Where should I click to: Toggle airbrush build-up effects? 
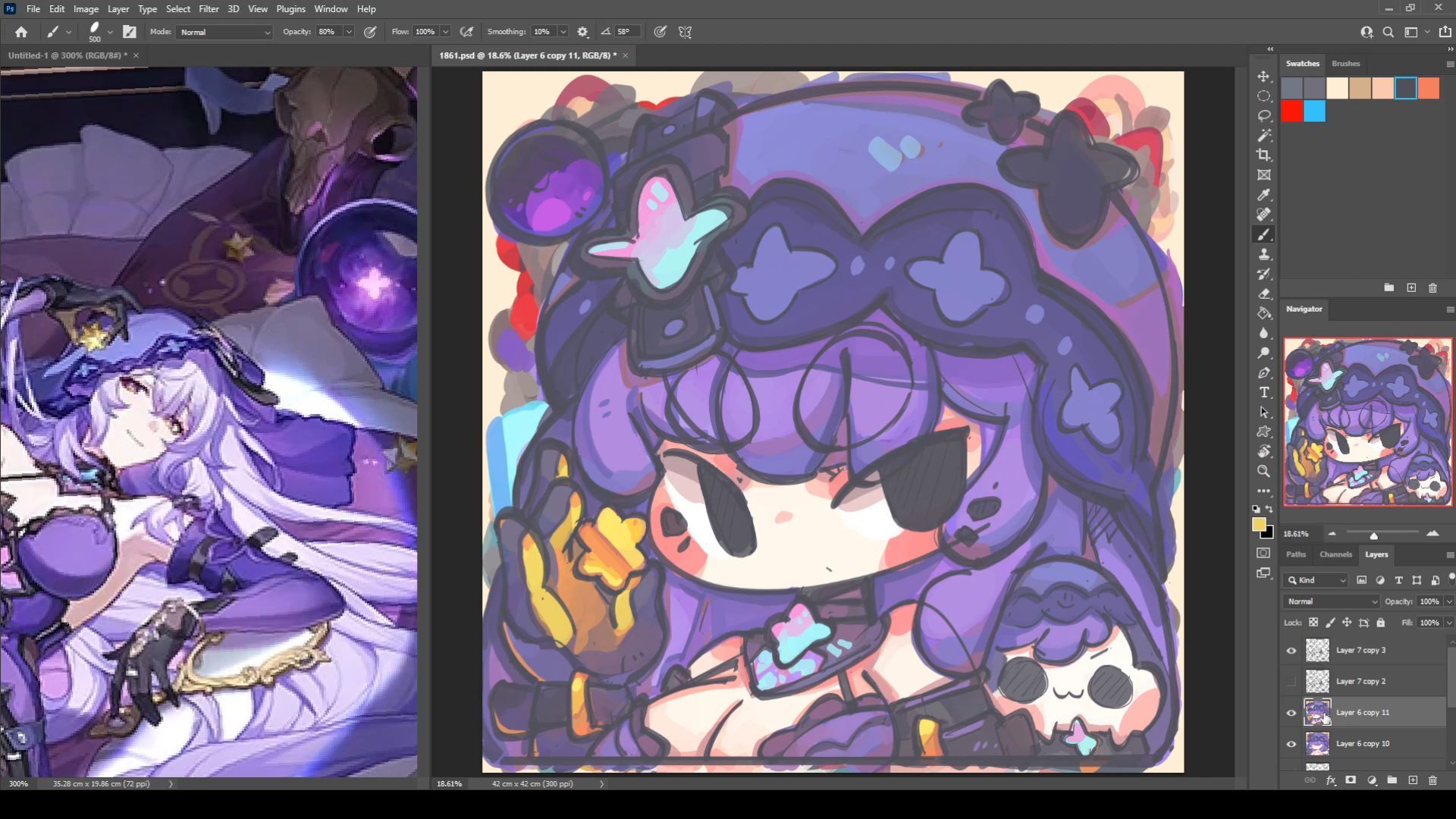[467, 32]
